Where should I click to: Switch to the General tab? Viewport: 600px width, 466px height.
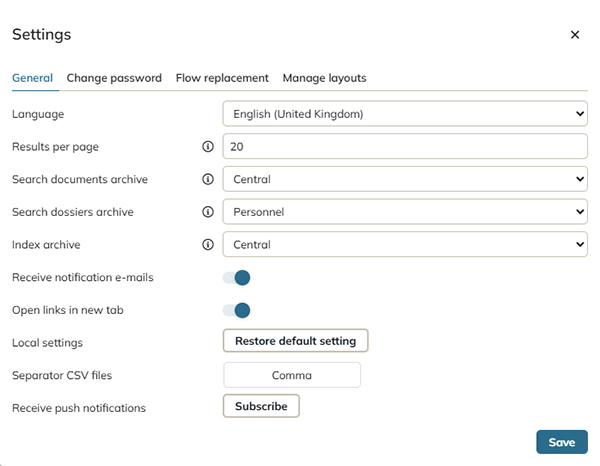[33, 78]
